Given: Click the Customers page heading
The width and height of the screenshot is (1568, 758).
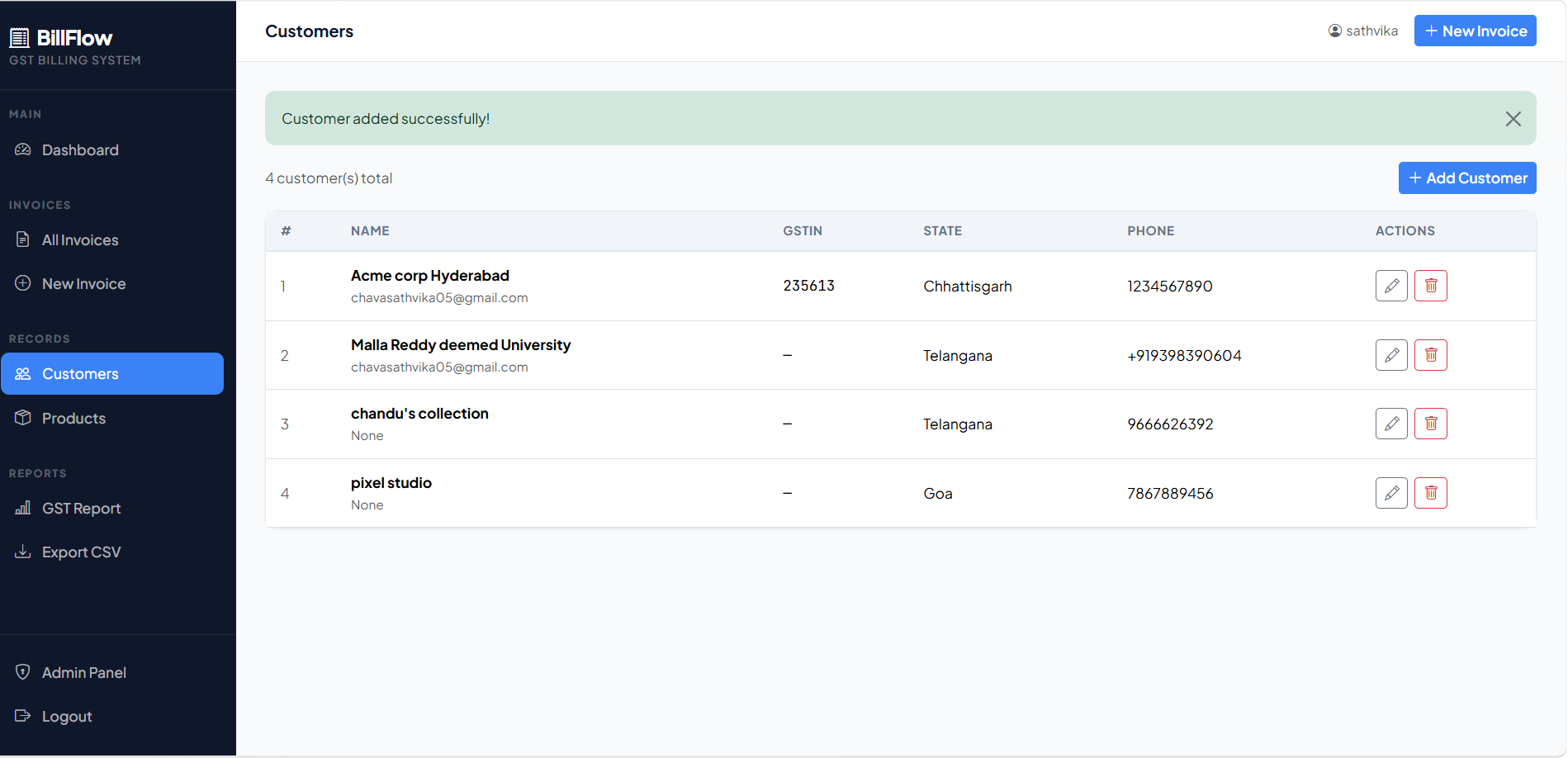Looking at the screenshot, I should point(310,31).
